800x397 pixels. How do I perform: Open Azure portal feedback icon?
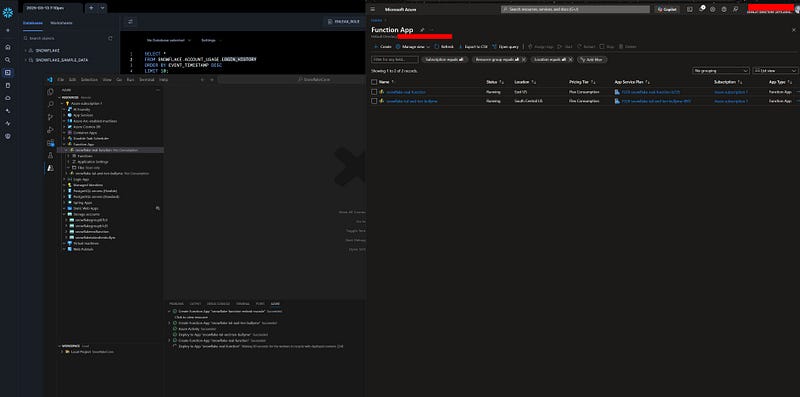(x=735, y=9)
